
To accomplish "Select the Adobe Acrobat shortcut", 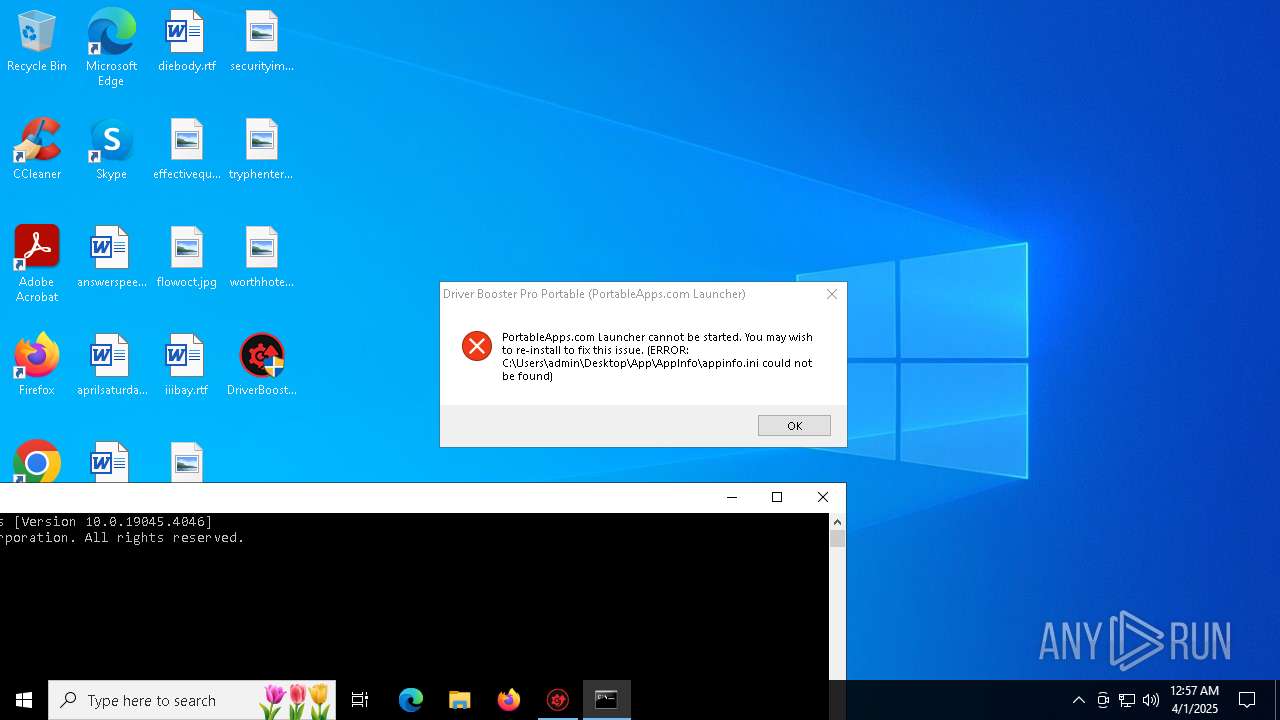I will [x=37, y=264].
